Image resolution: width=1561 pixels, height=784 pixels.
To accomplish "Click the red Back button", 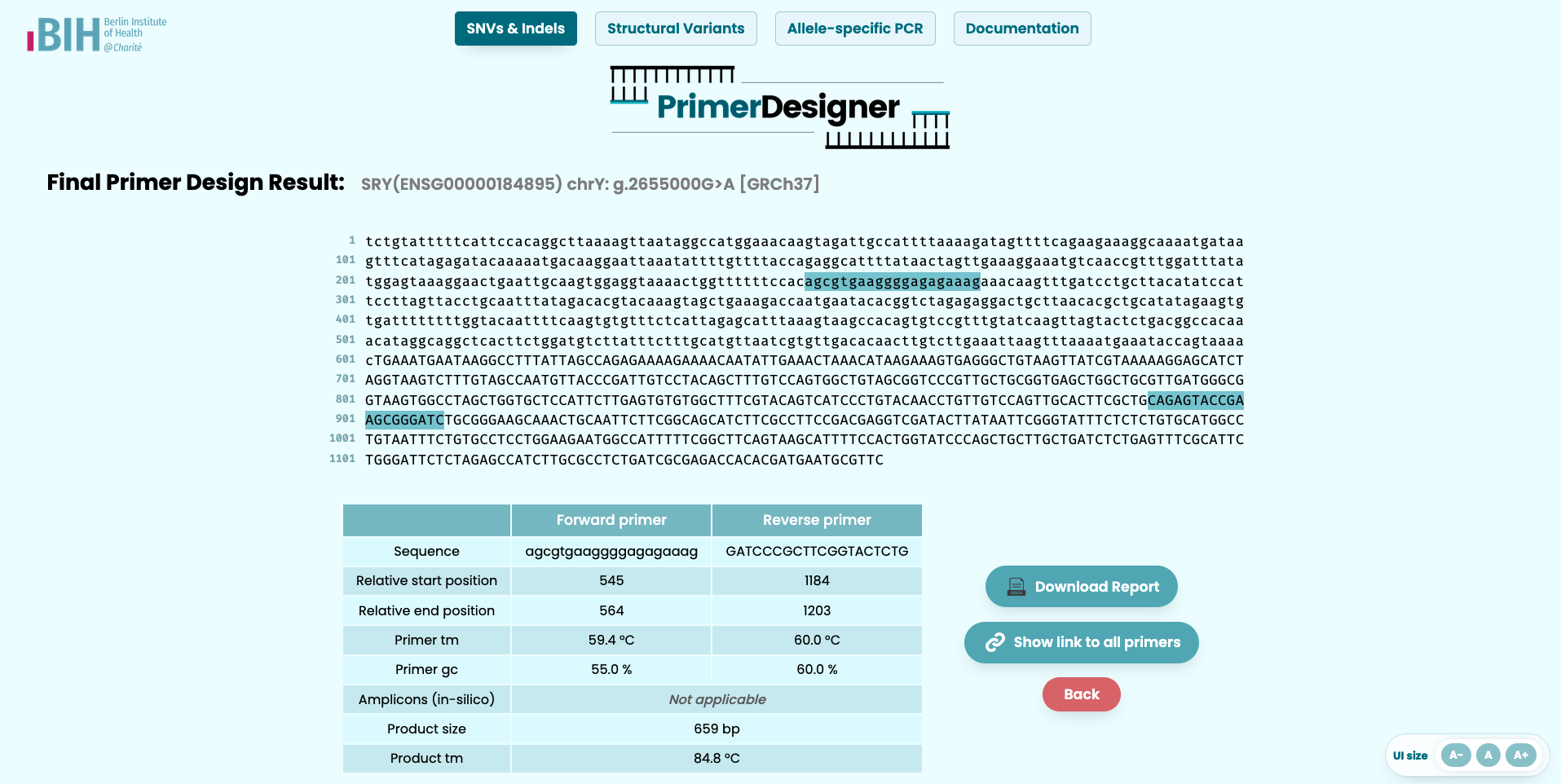I will [x=1082, y=694].
